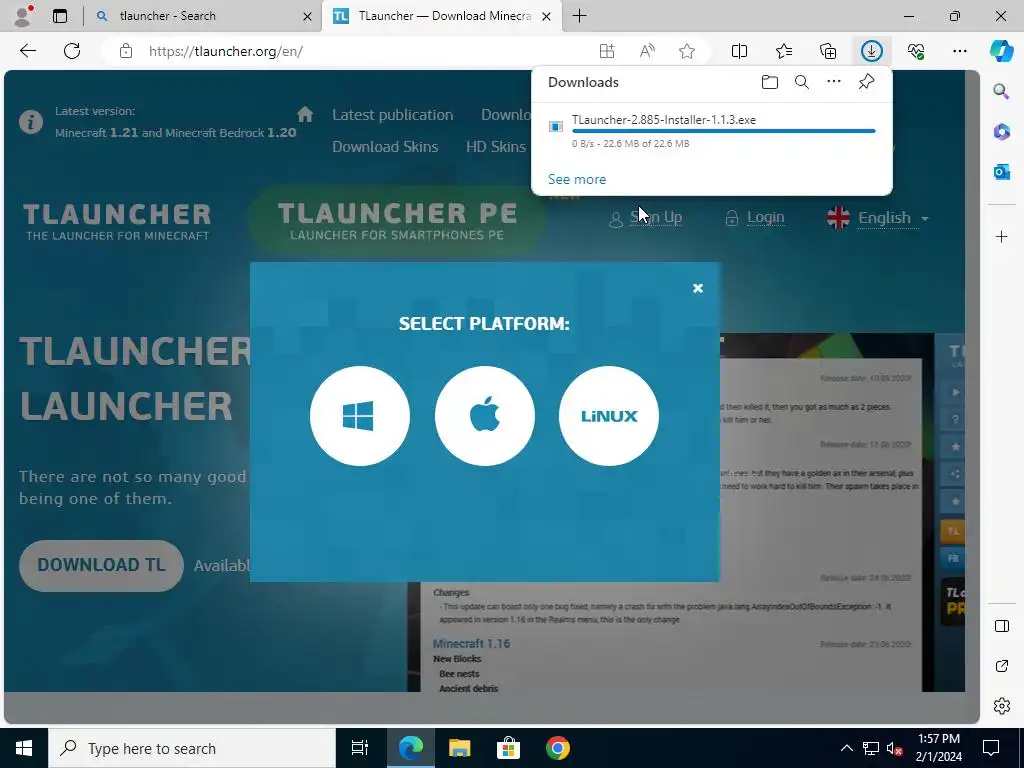Open sidebar settings gear
Screen dimensions: 1024x768
[x=1001, y=706]
